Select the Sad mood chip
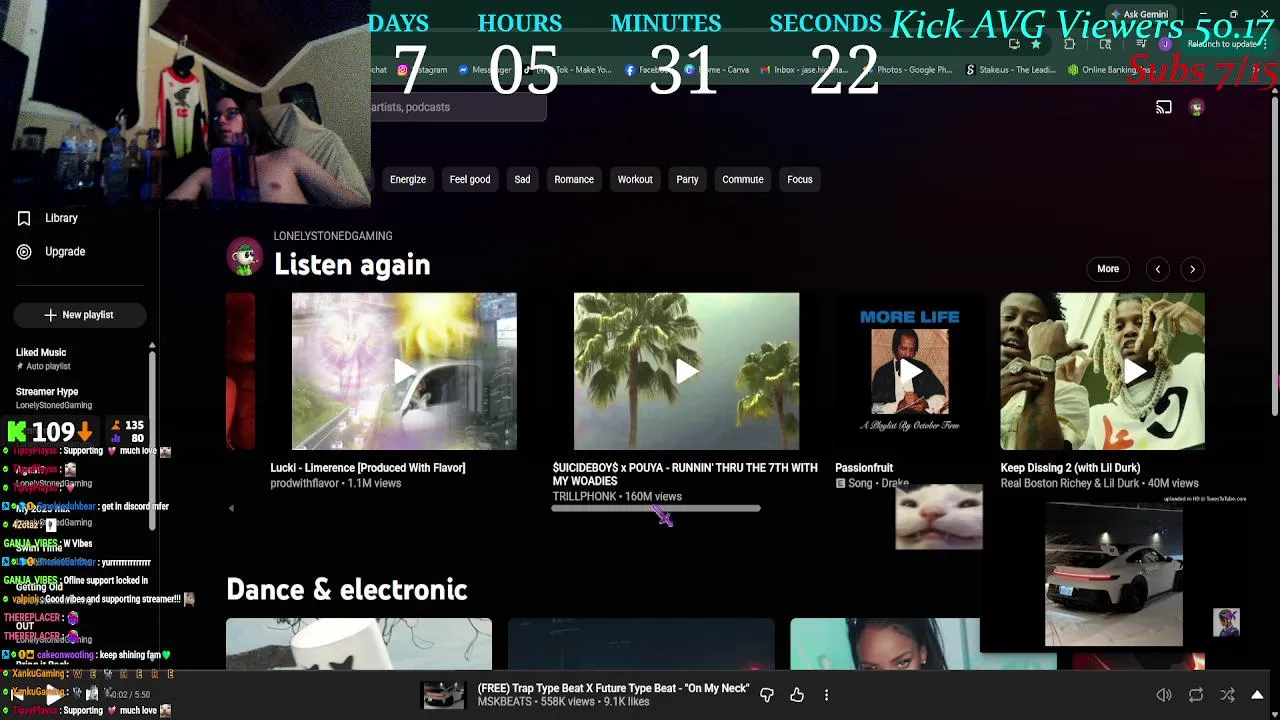1280x720 pixels. pos(522,180)
